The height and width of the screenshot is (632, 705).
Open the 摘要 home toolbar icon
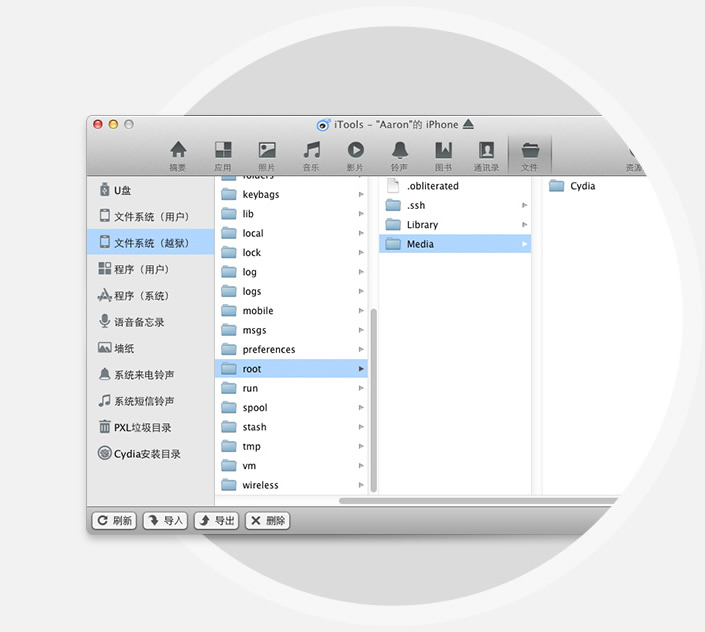178,156
